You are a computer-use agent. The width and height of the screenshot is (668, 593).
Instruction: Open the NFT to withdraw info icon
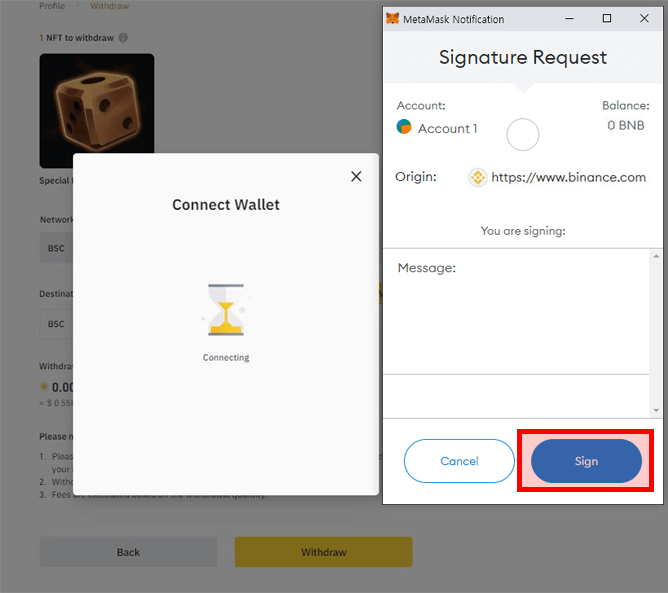click(123, 37)
